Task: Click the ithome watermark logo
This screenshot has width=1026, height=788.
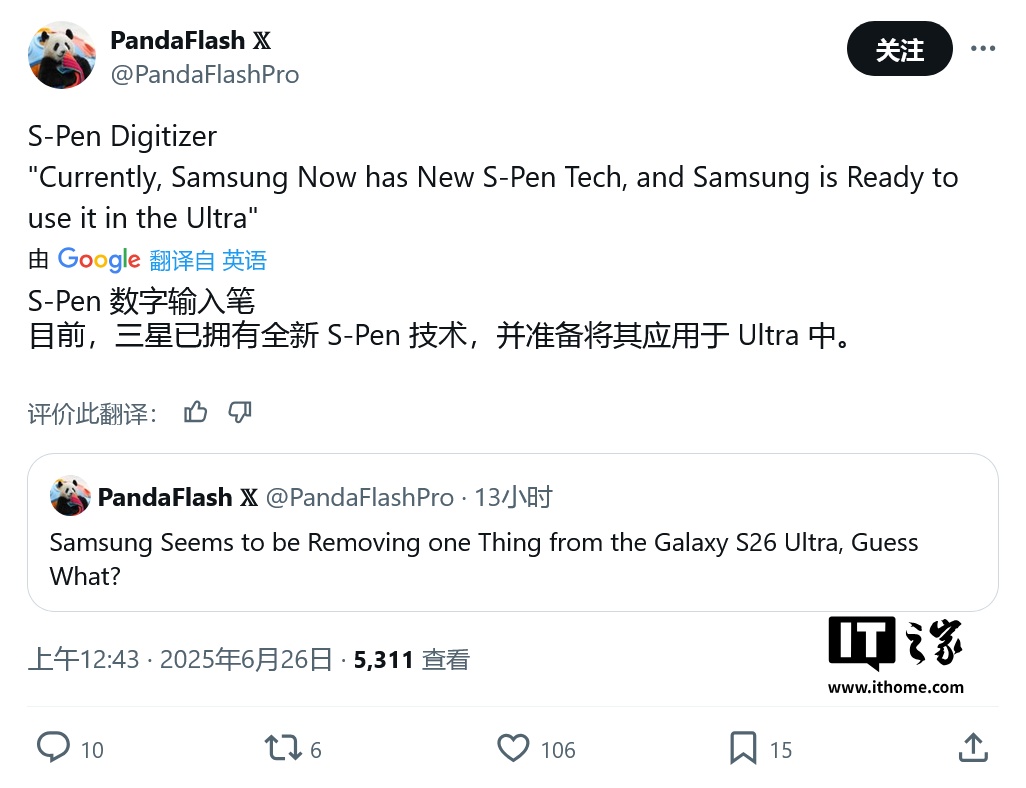Action: pyautogui.click(x=896, y=655)
